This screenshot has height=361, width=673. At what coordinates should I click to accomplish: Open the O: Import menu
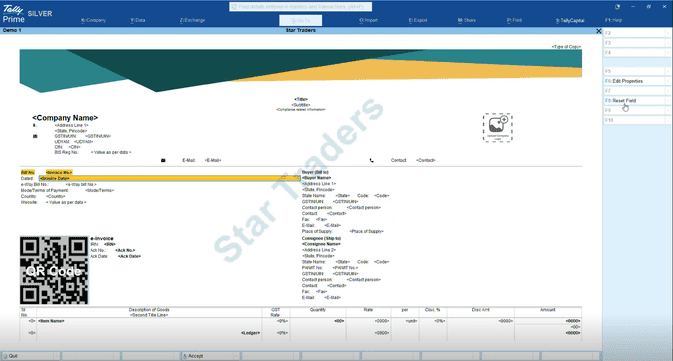tap(369, 20)
